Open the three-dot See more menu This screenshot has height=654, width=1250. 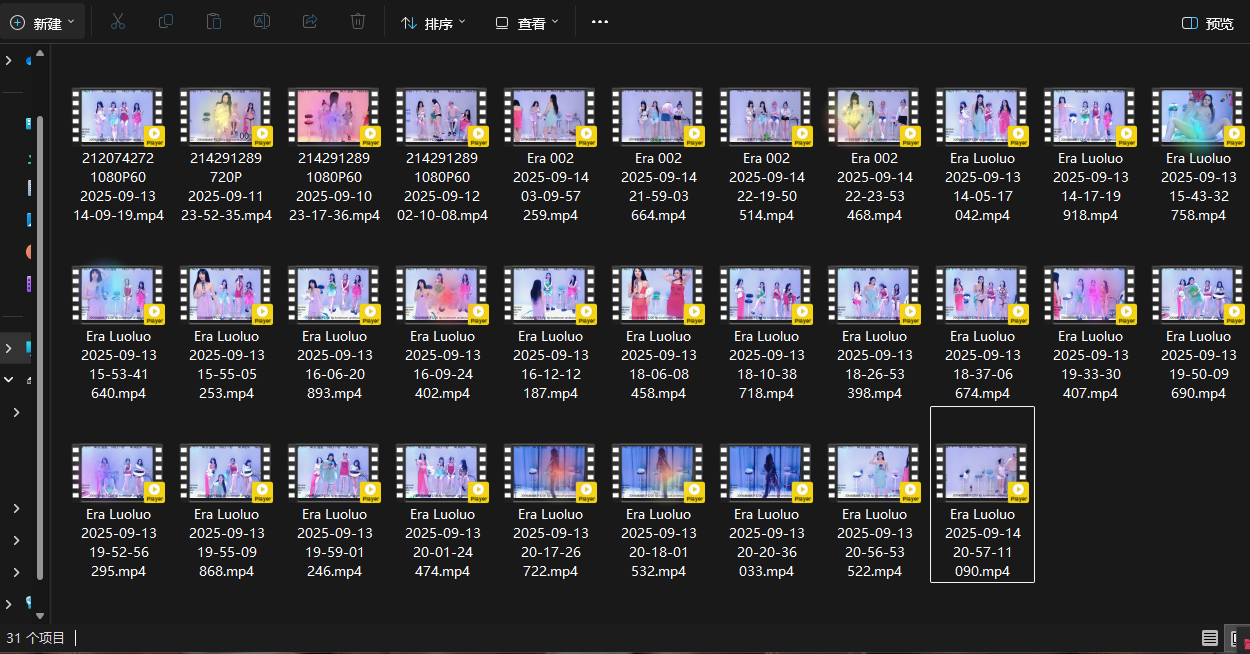(600, 22)
